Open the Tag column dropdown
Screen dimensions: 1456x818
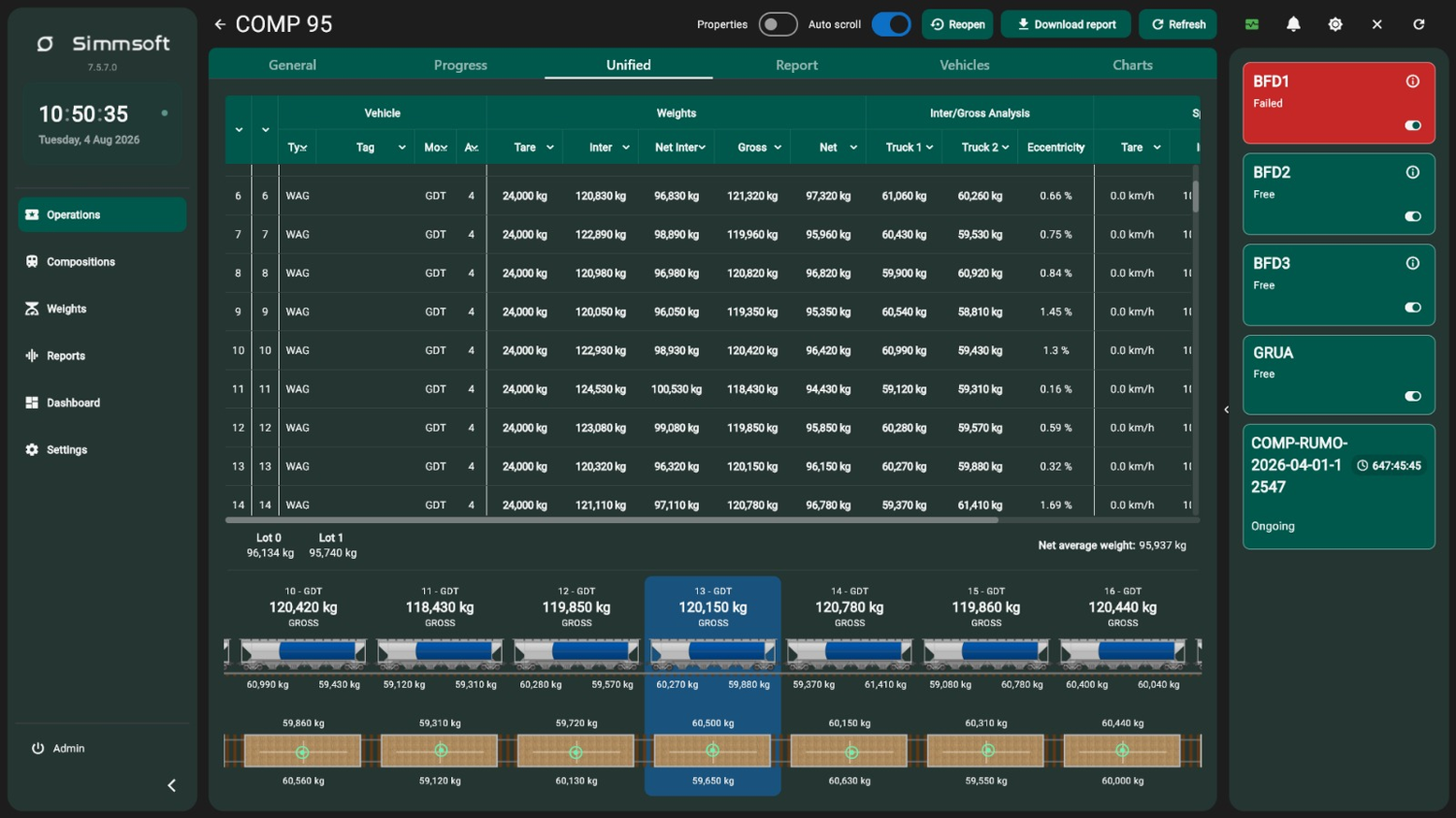tap(402, 147)
